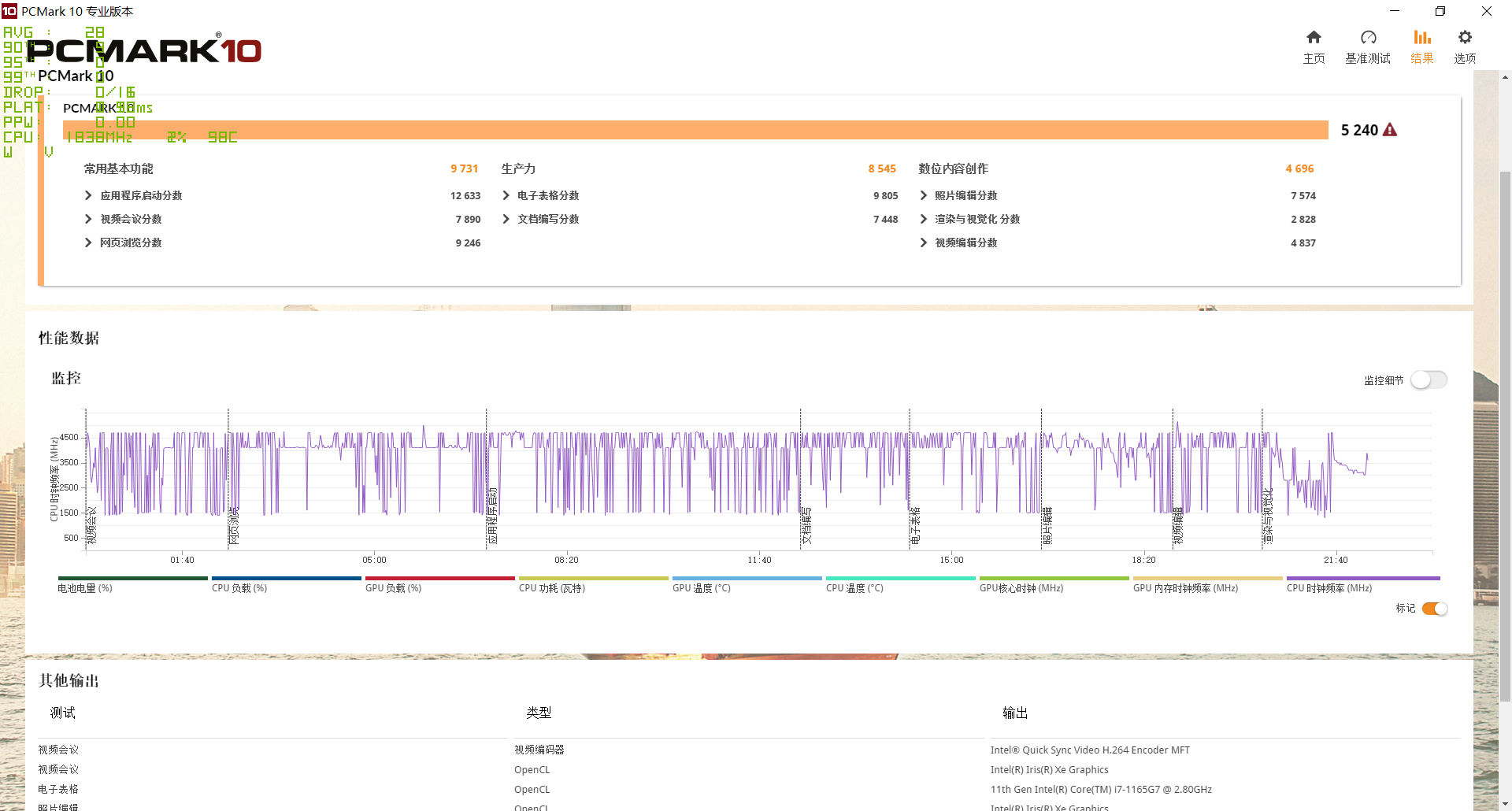The width and height of the screenshot is (1512, 811).
Task: Click the 电子表格 timeline marker in chart
Action: point(915,526)
